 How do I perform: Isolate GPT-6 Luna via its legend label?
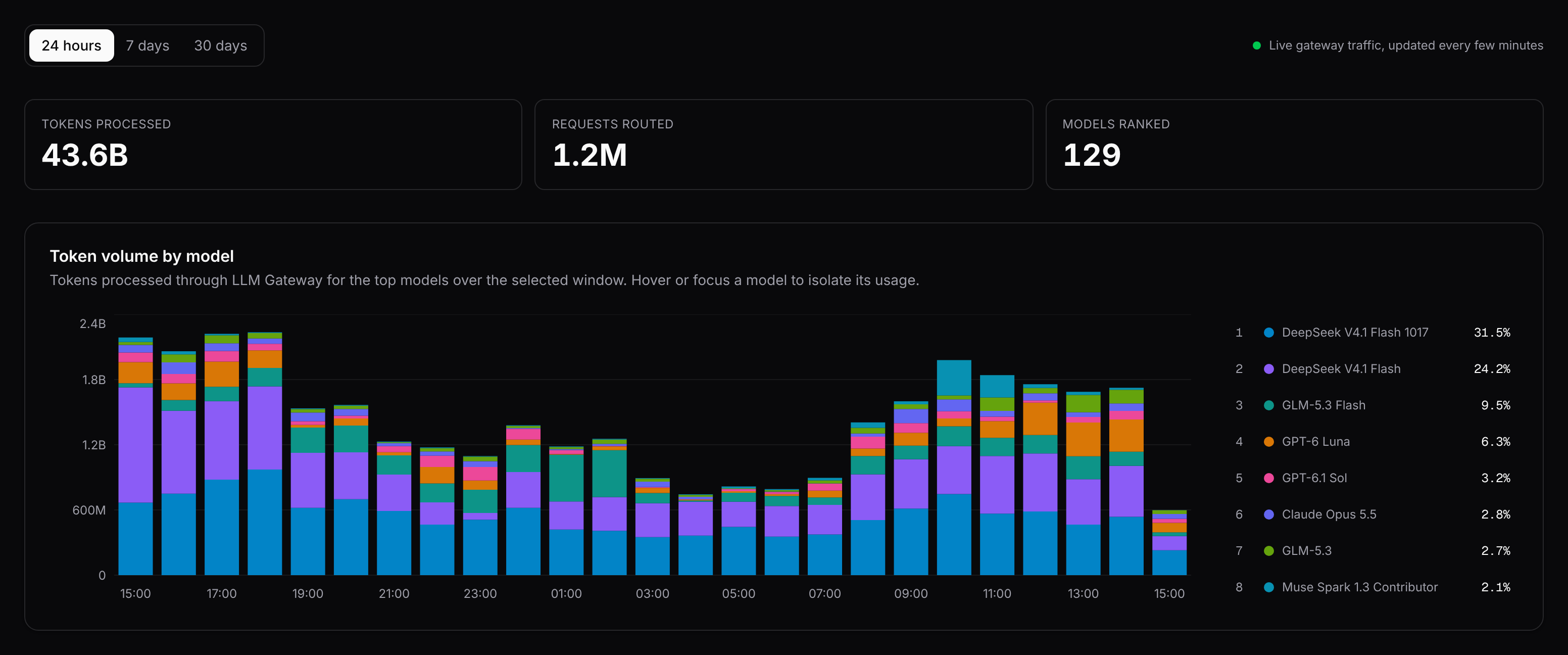click(x=1315, y=442)
